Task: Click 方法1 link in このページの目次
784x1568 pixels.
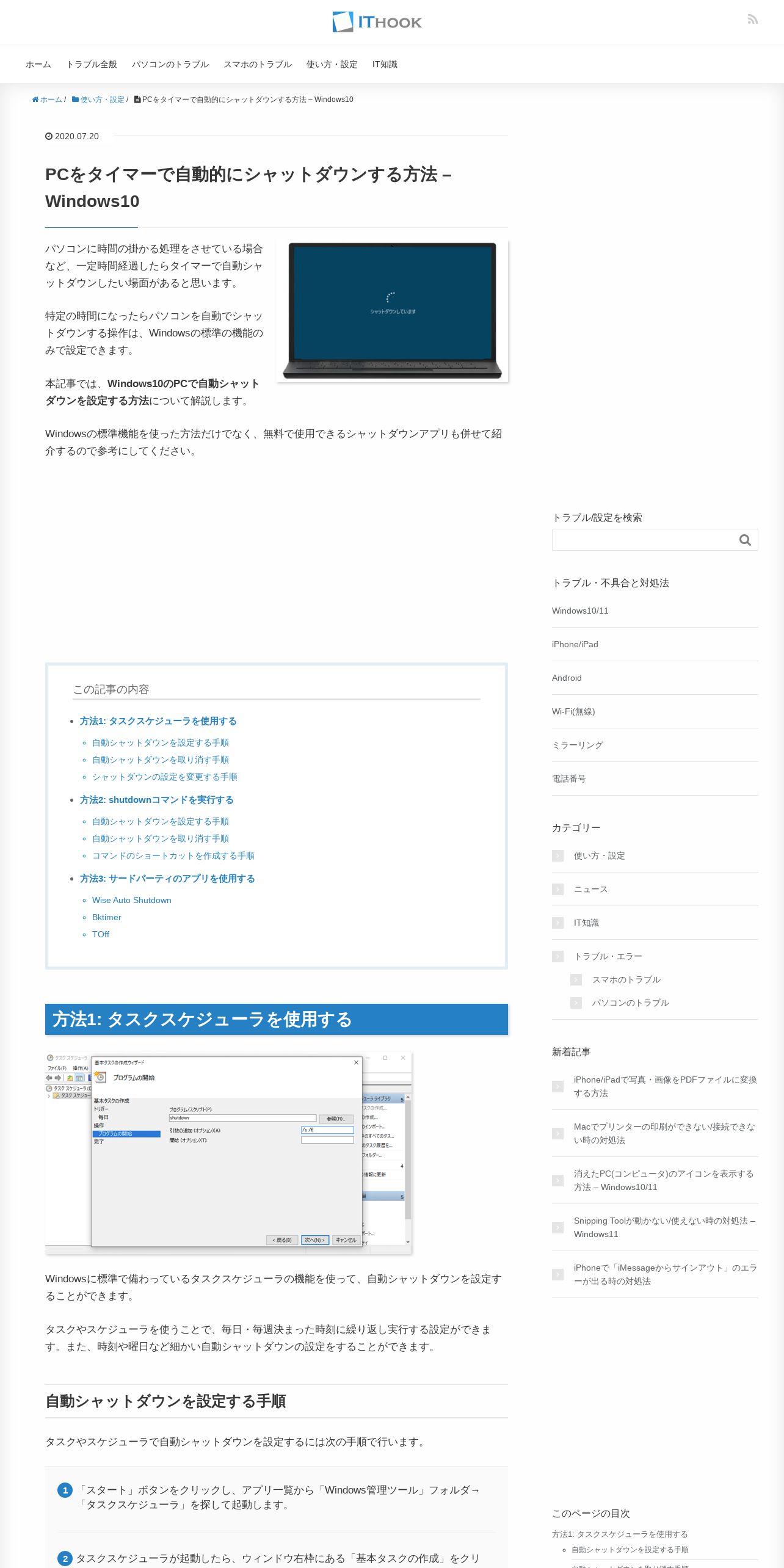Action: coord(620,1534)
